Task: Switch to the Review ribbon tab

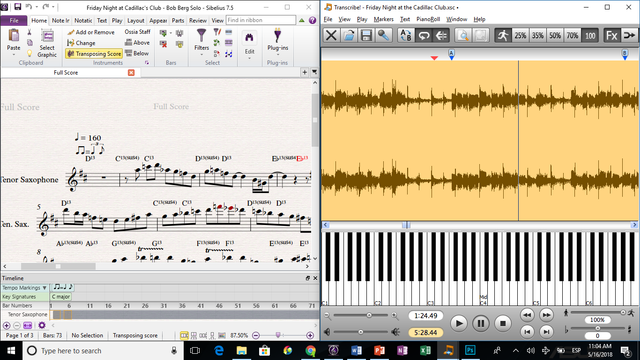Action: [198, 20]
